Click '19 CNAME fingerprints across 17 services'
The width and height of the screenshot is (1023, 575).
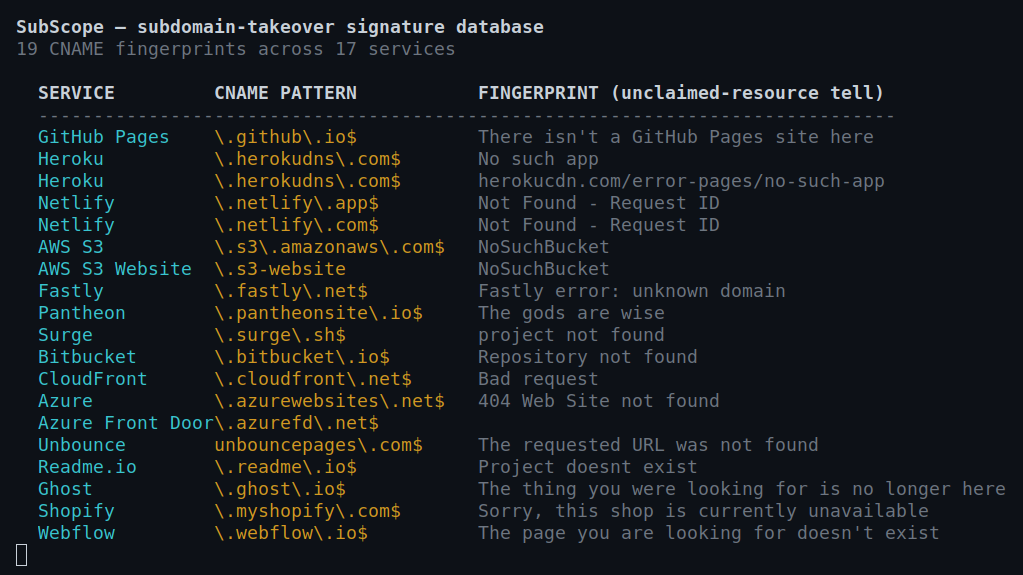[236, 50]
